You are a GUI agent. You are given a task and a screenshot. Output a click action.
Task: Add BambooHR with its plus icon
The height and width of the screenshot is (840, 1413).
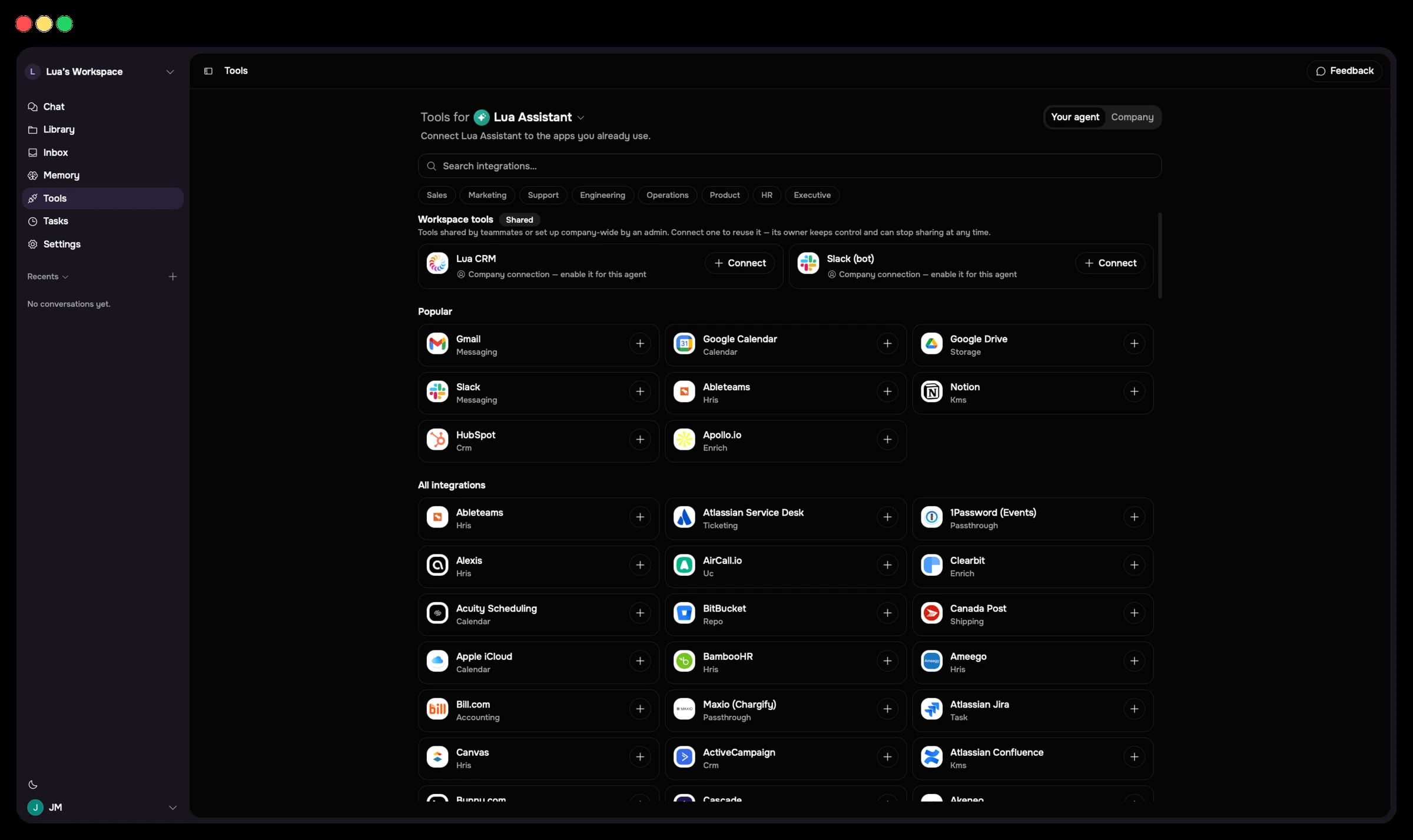point(887,661)
